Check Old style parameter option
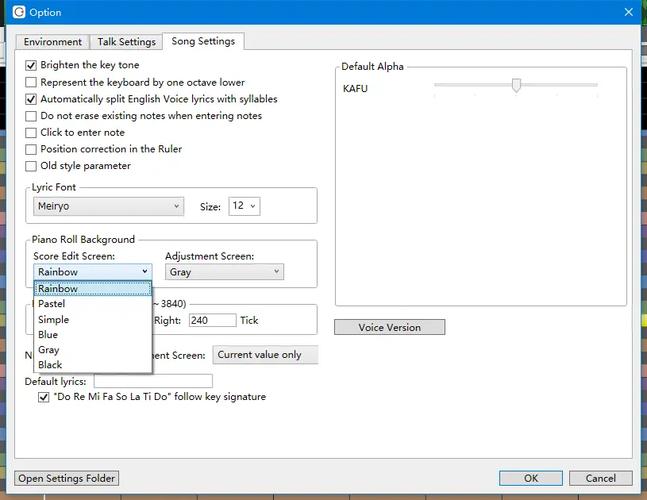Viewport: 647px width, 500px height. (x=31, y=166)
